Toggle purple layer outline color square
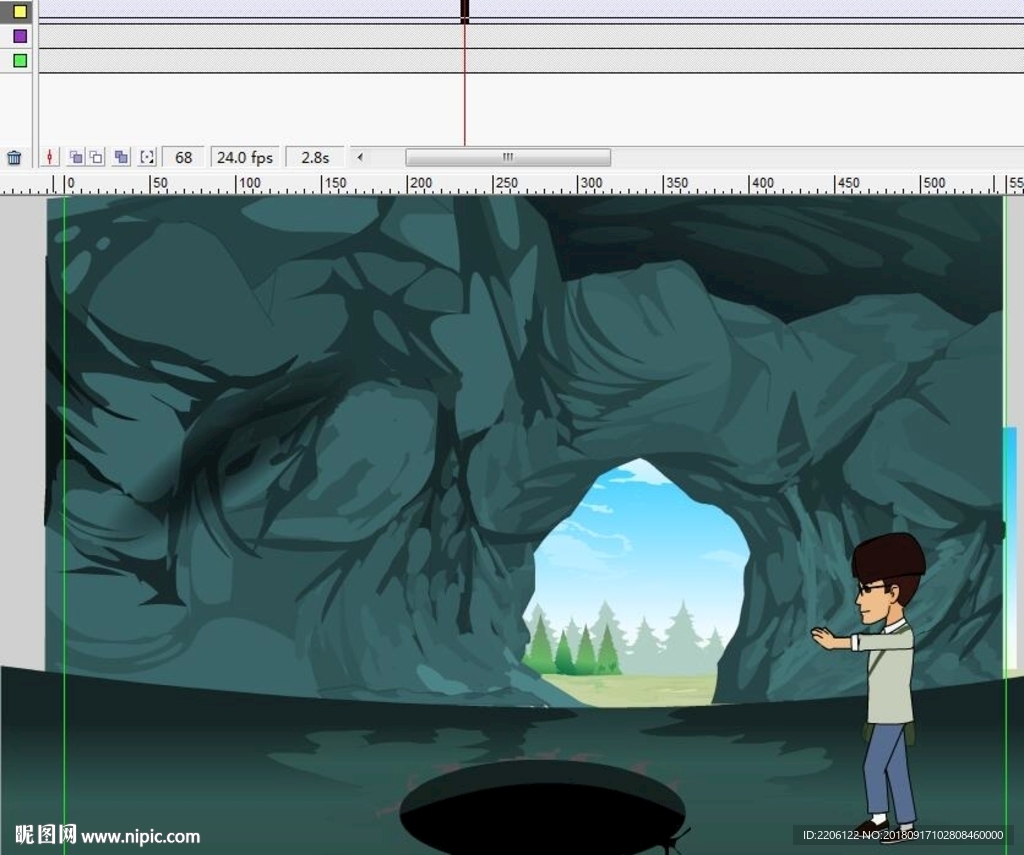The height and width of the screenshot is (855, 1024). [x=19, y=36]
